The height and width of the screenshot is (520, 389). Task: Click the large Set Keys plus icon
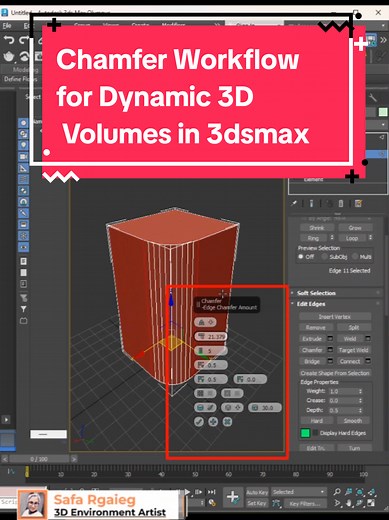[233, 497]
